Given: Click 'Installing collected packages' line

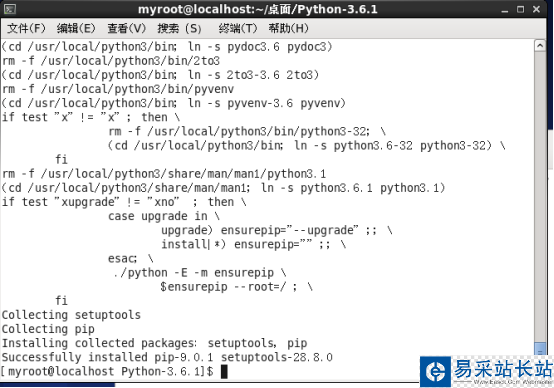Looking at the screenshot, I should pos(154,343).
